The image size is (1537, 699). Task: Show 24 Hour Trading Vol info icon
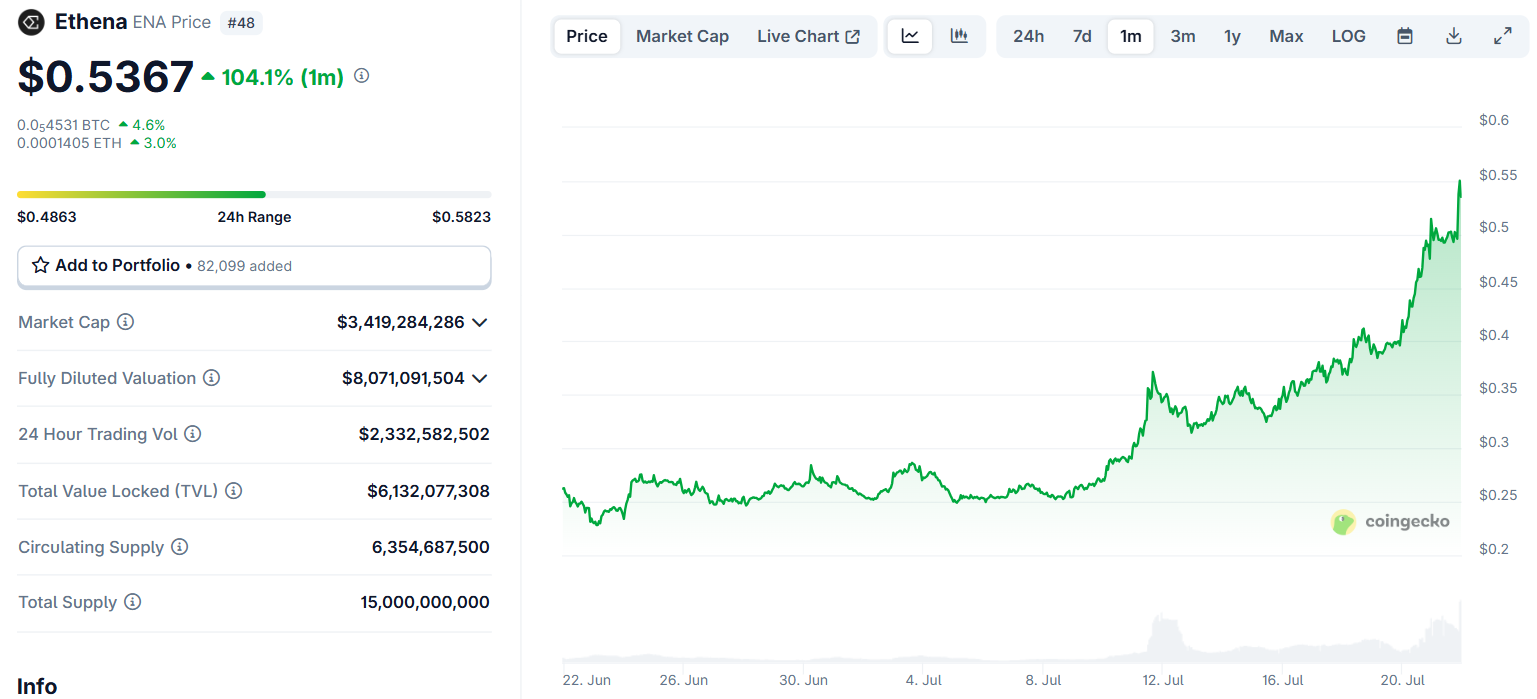click(x=193, y=434)
